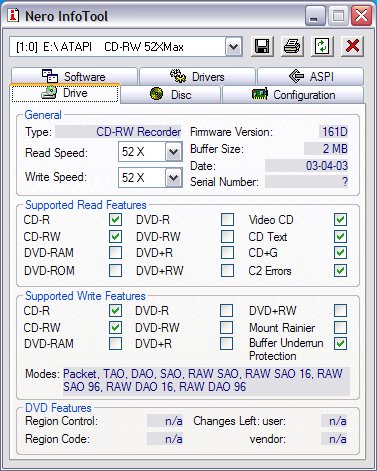Click the Date value 03-04-03
This screenshot has width=377, height=471.
tap(307, 166)
